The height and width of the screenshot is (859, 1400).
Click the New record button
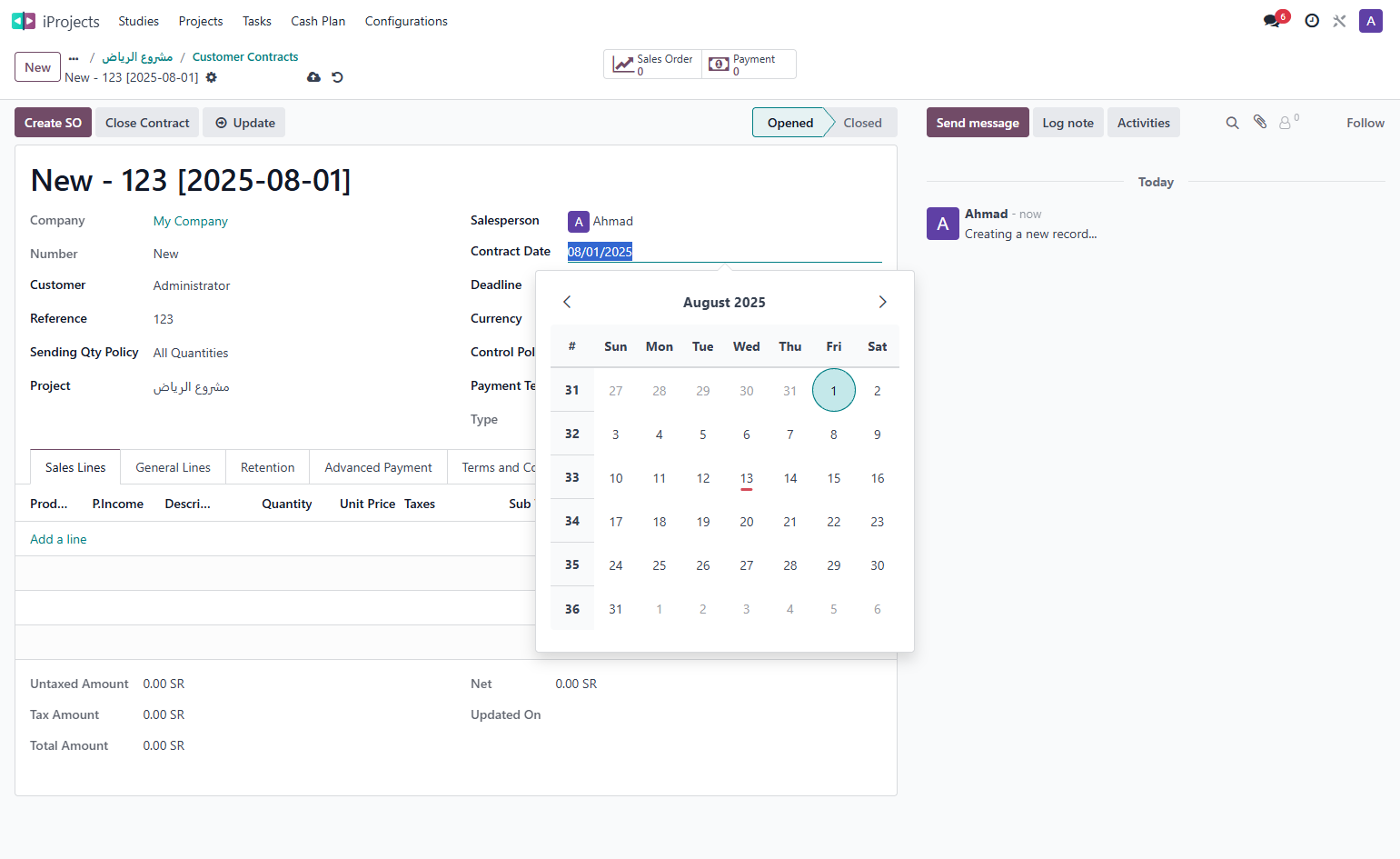click(37, 67)
